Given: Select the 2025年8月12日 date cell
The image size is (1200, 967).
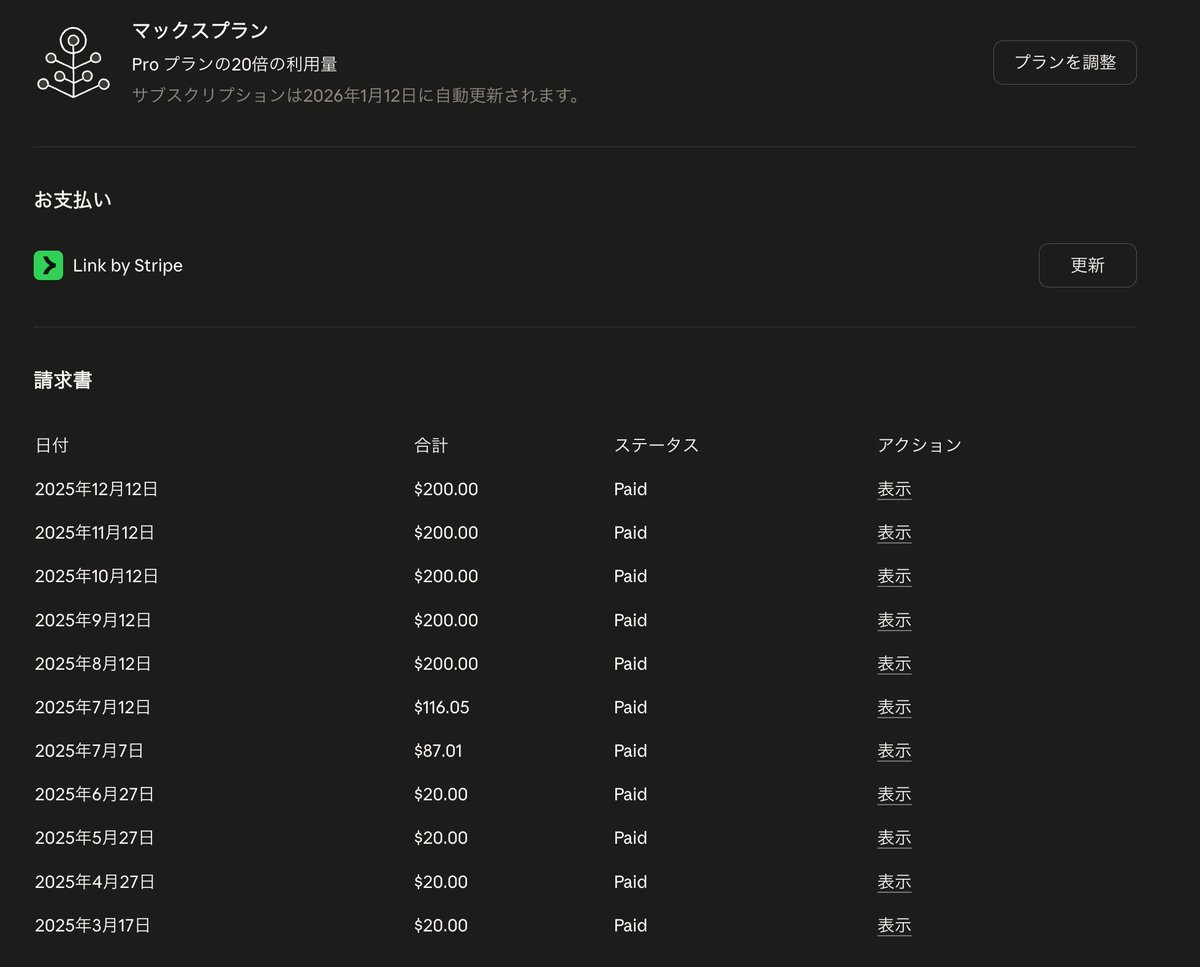Looking at the screenshot, I should (x=93, y=664).
